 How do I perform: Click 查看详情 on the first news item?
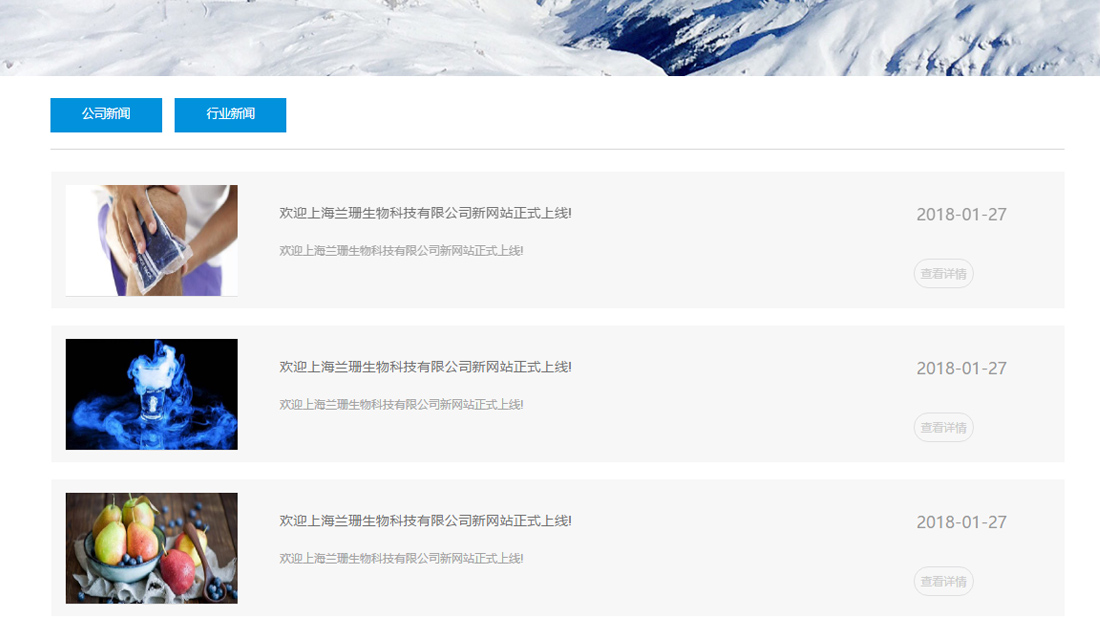pyautogui.click(x=942, y=273)
